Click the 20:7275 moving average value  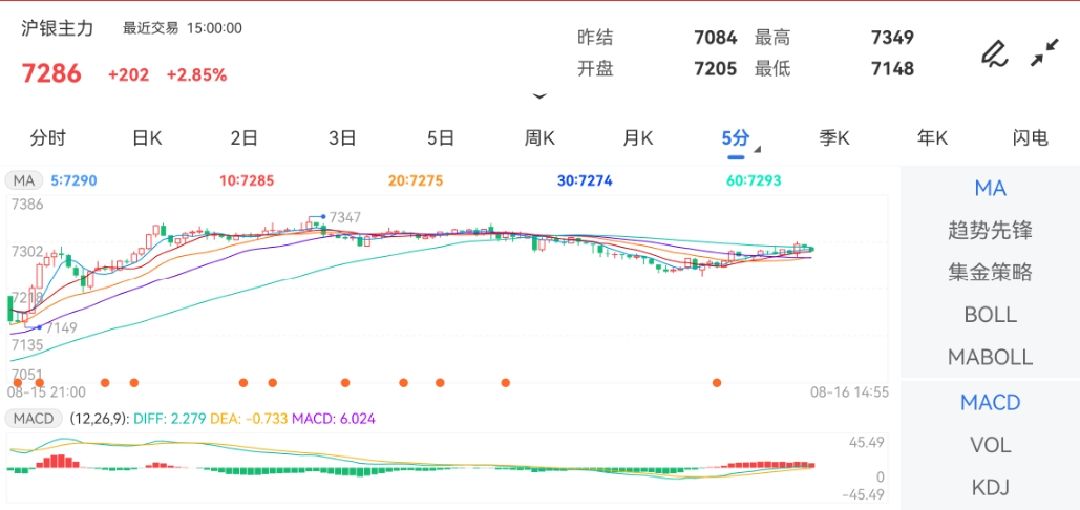click(415, 181)
